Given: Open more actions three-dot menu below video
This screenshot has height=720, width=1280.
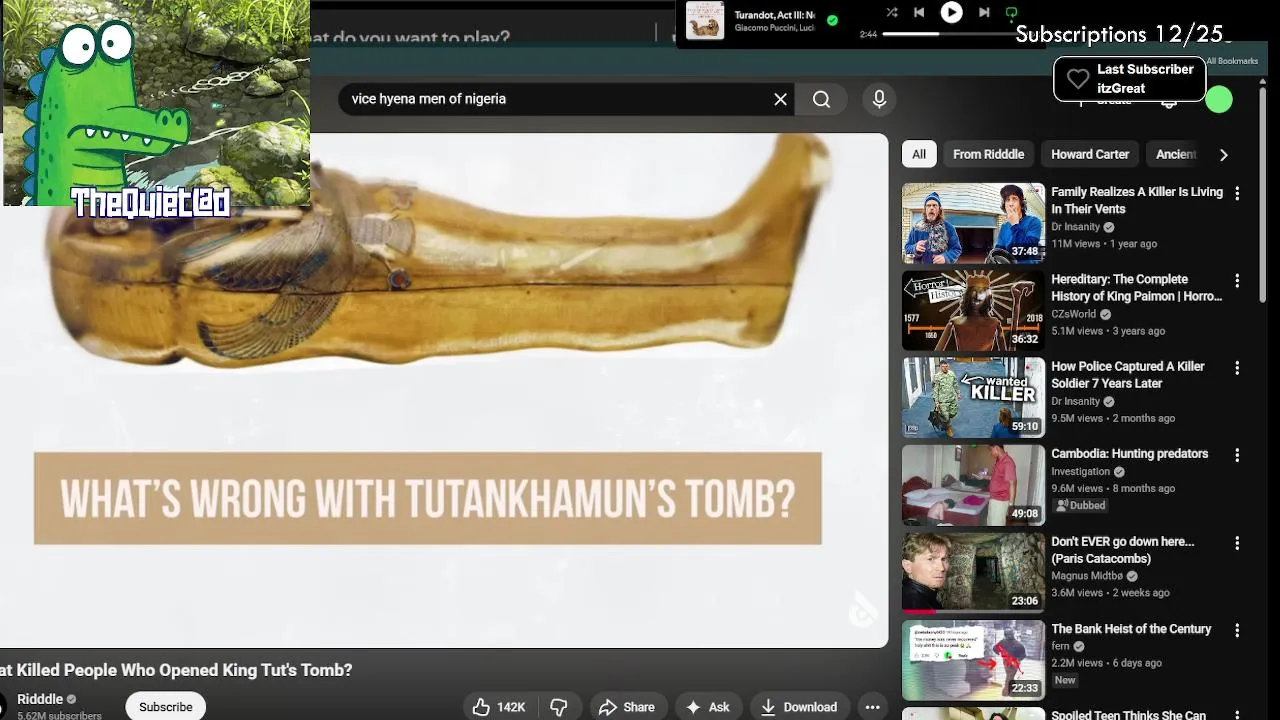Looking at the screenshot, I should click(872, 707).
